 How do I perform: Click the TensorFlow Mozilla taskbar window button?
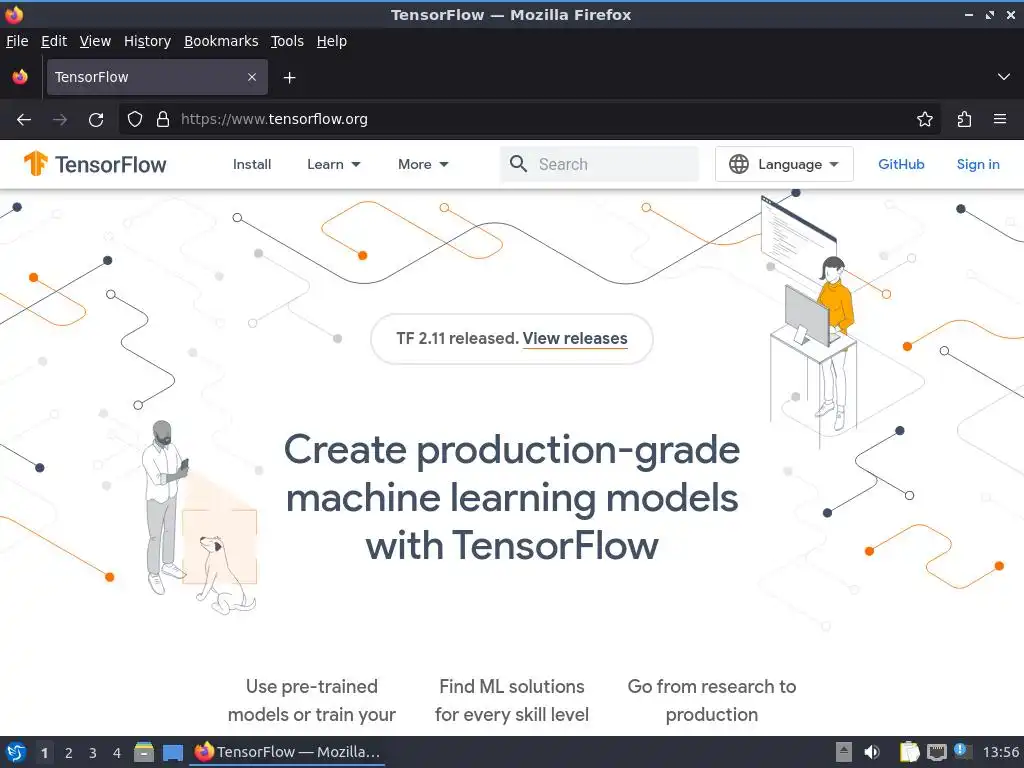pos(287,752)
